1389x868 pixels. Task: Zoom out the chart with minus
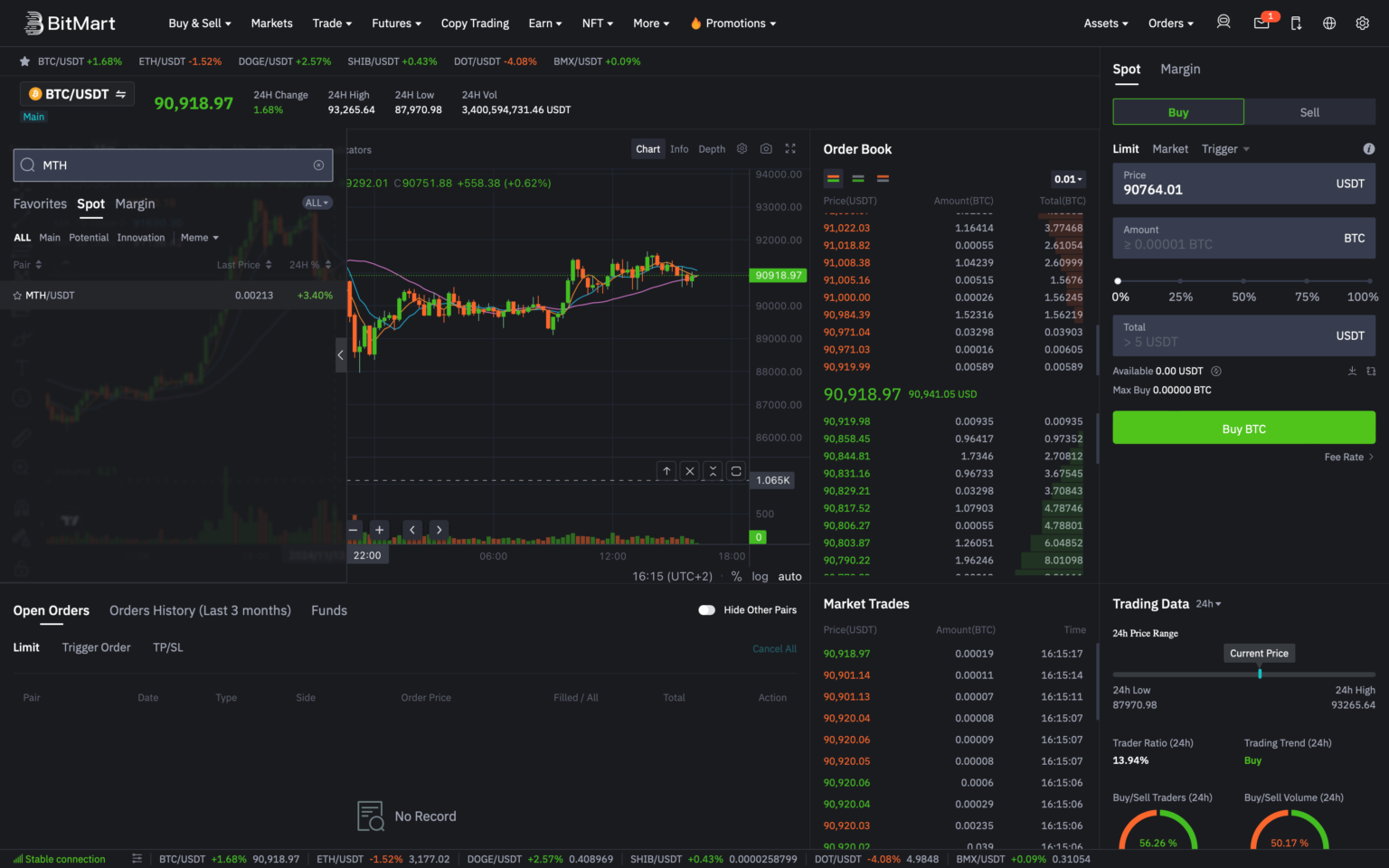point(354,529)
